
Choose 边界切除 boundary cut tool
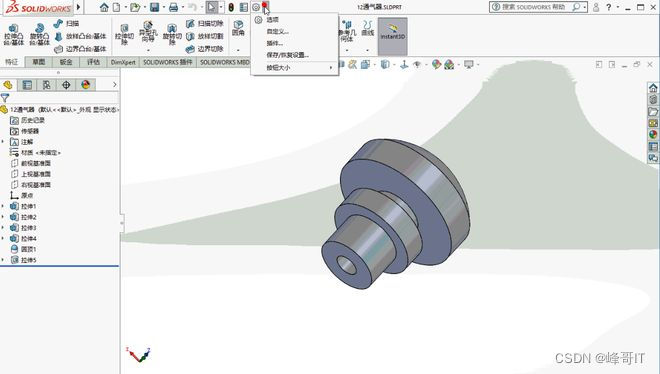point(205,49)
